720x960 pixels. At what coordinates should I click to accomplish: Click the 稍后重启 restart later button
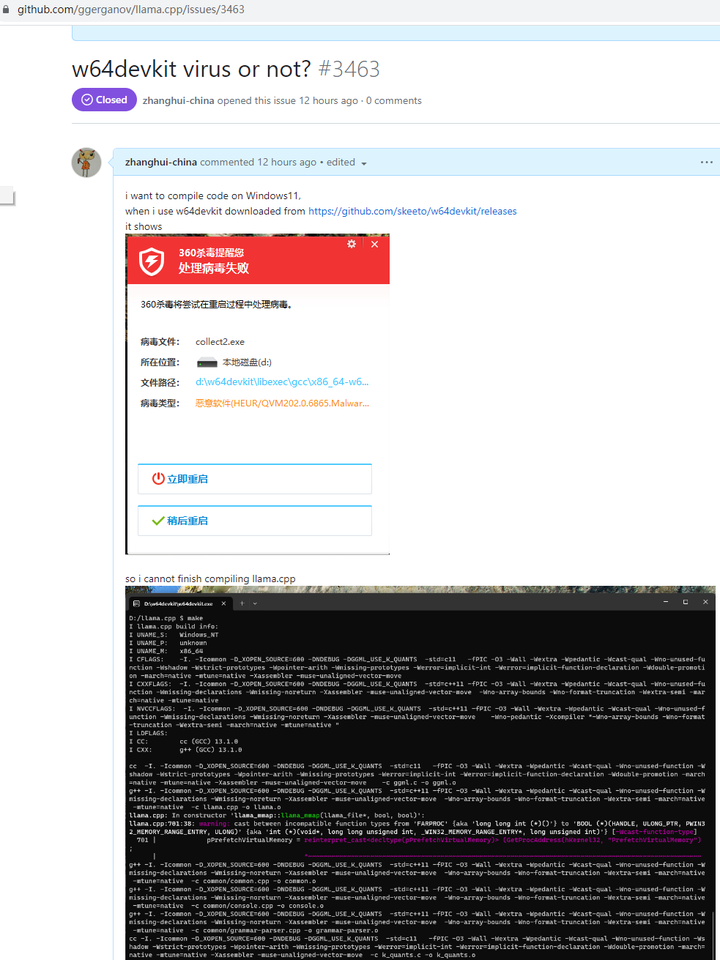pyautogui.click(x=255, y=520)
